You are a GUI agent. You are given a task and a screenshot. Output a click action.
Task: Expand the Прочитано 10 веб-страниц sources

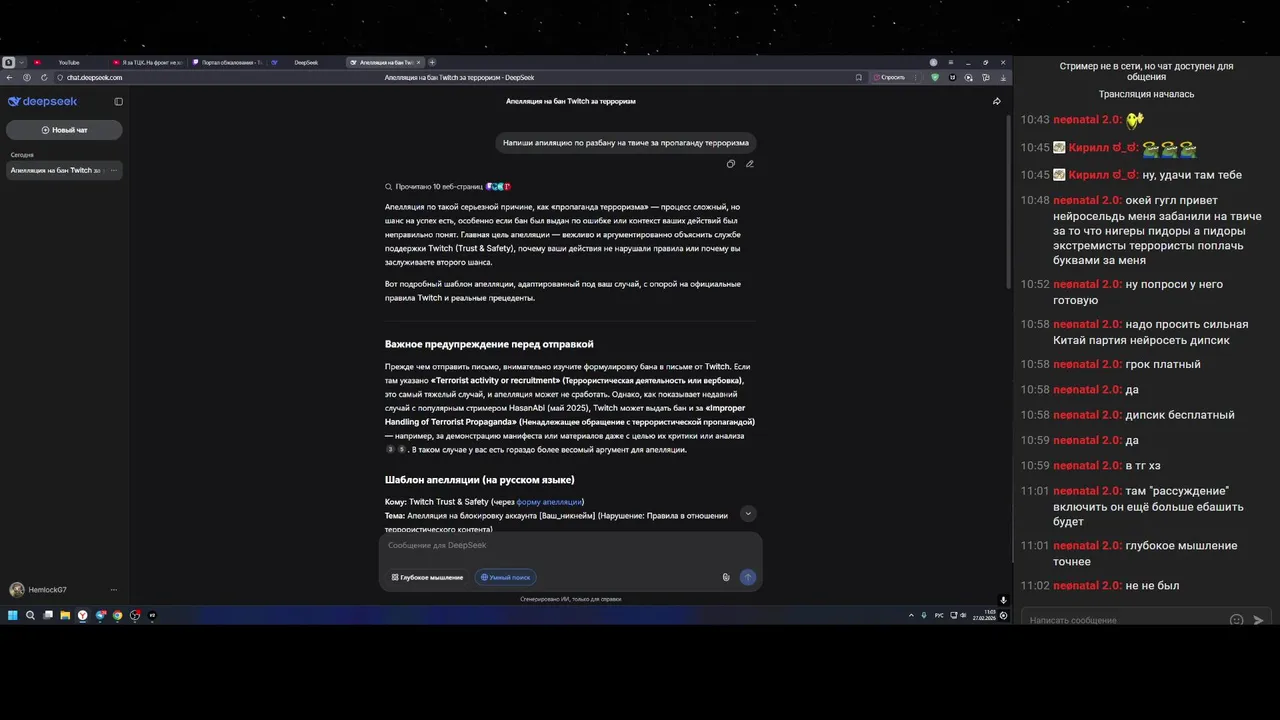[448, 186]
